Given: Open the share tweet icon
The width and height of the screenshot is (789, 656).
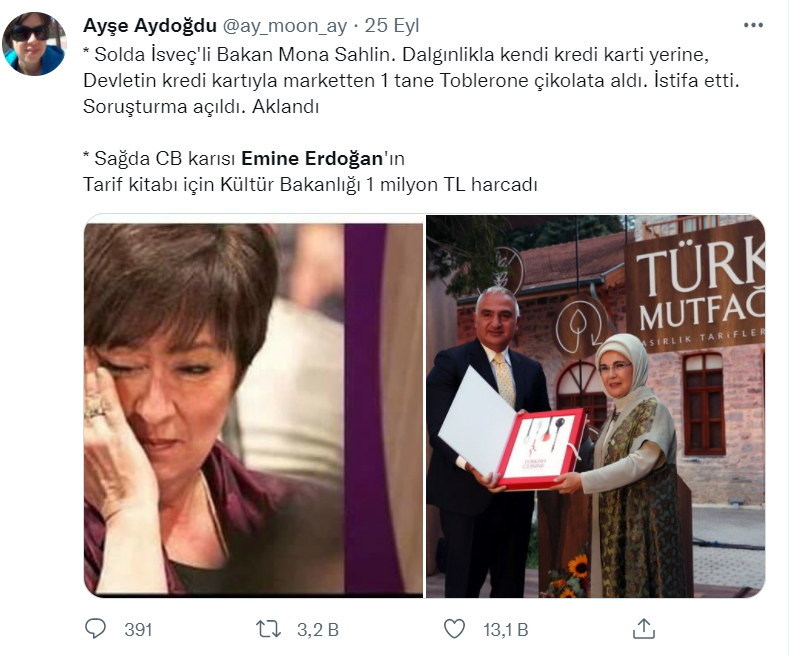Looking at the screenshot, I should click(644, 629).
